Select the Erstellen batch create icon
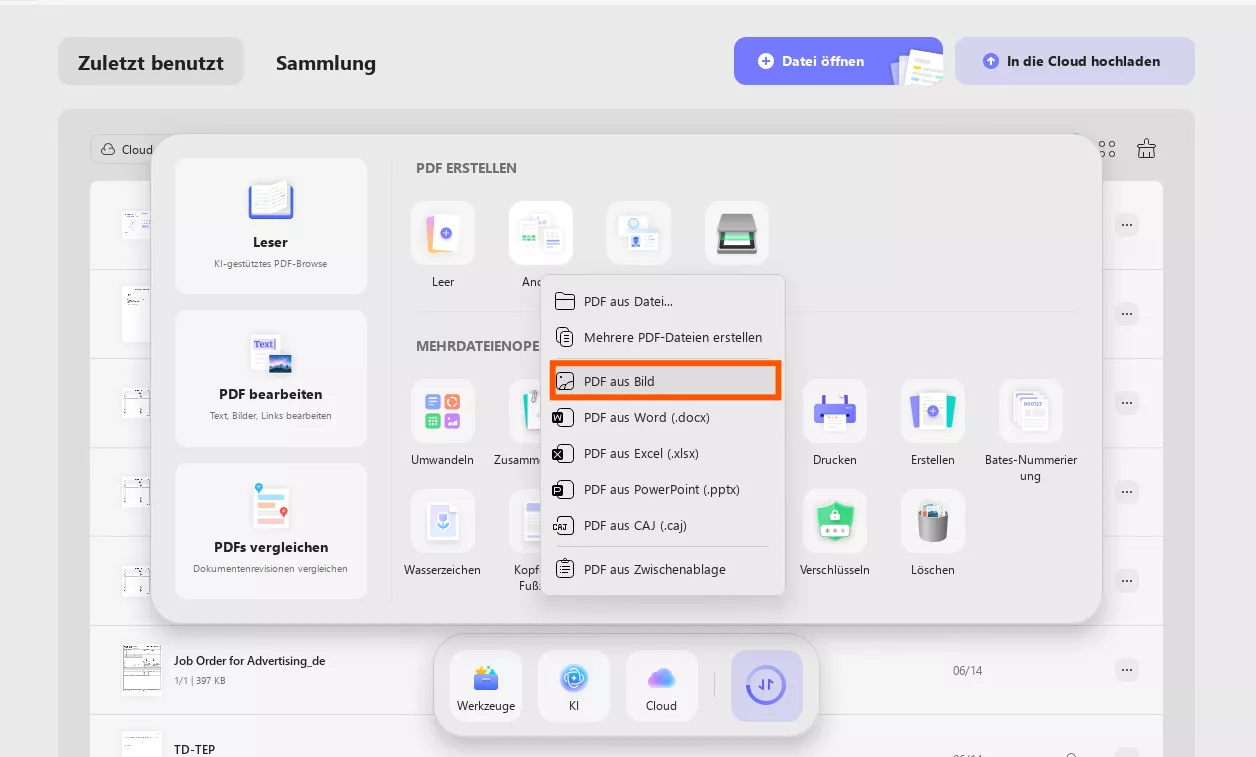 pos(933,411)
